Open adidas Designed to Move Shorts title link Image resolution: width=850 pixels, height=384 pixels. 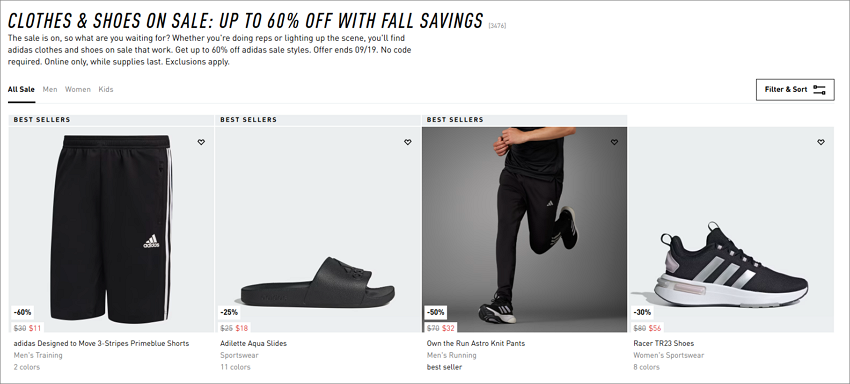[101, 343]
